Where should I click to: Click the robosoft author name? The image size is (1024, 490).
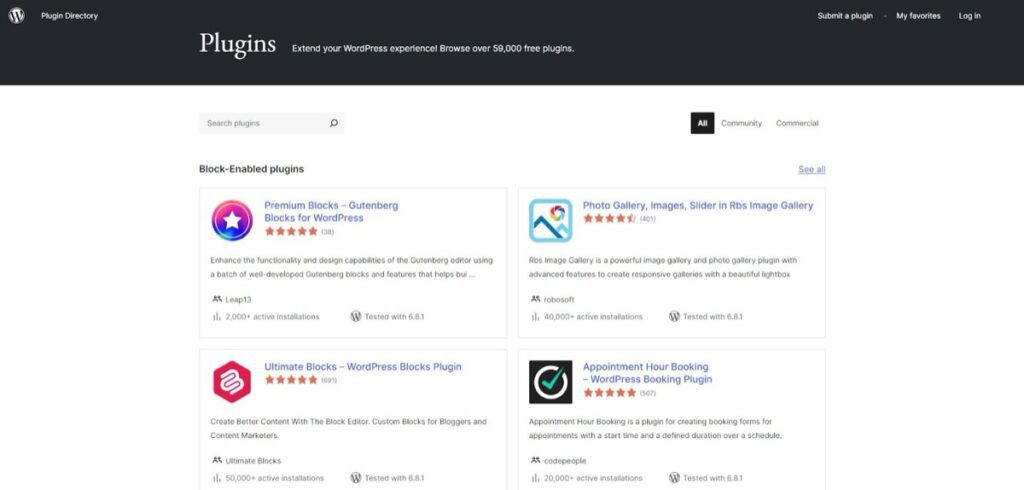(x=559, y=299)
